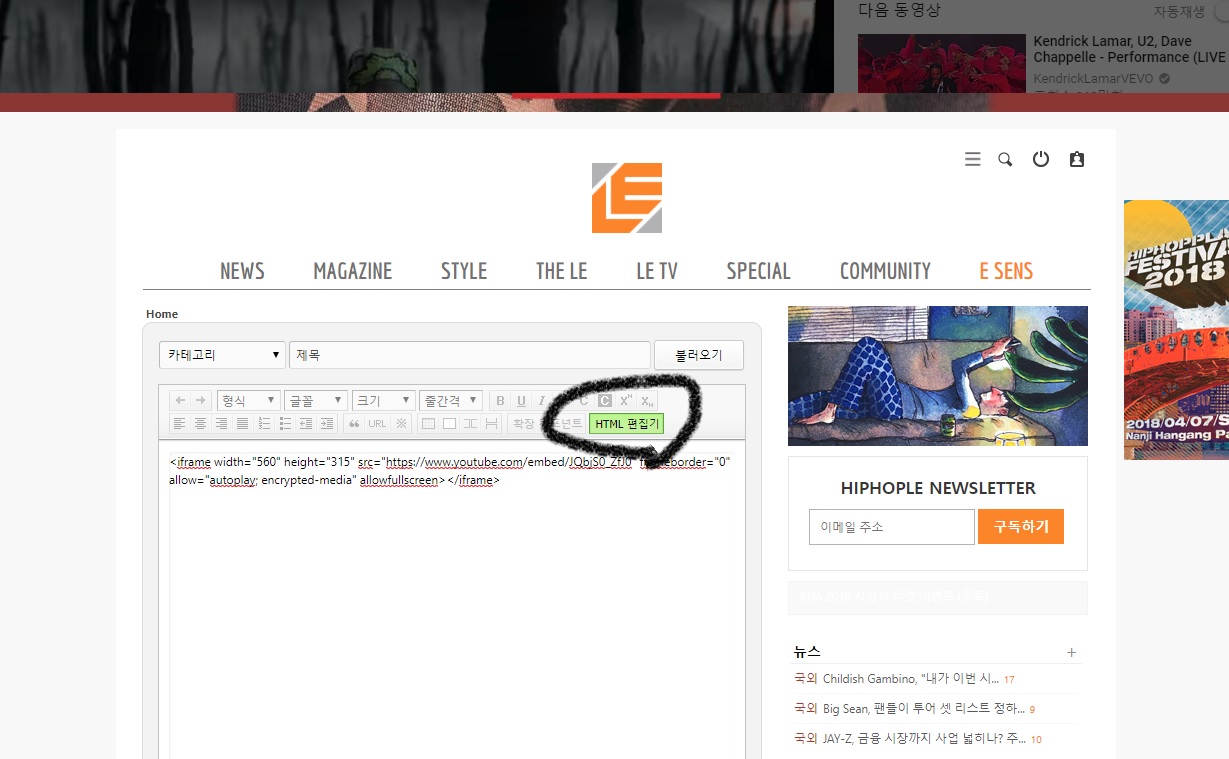Image resolution: width=1229 pixels, height=759 pixels.
Task: Click the orange 구독하기 subscribe button
Action: click(x=1020, y=527)
